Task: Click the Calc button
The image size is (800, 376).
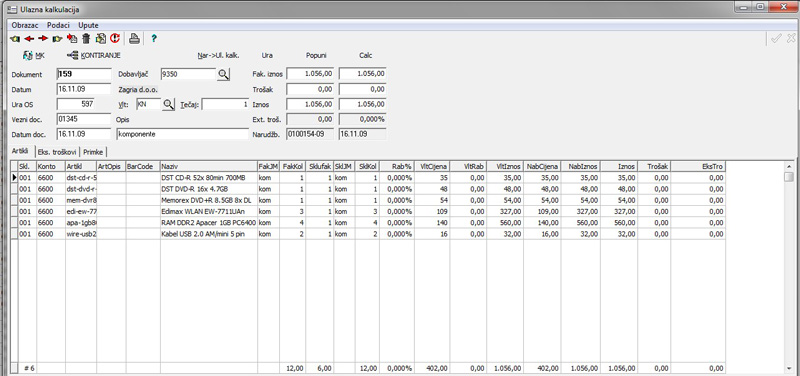Action: (x=365, y=56)
